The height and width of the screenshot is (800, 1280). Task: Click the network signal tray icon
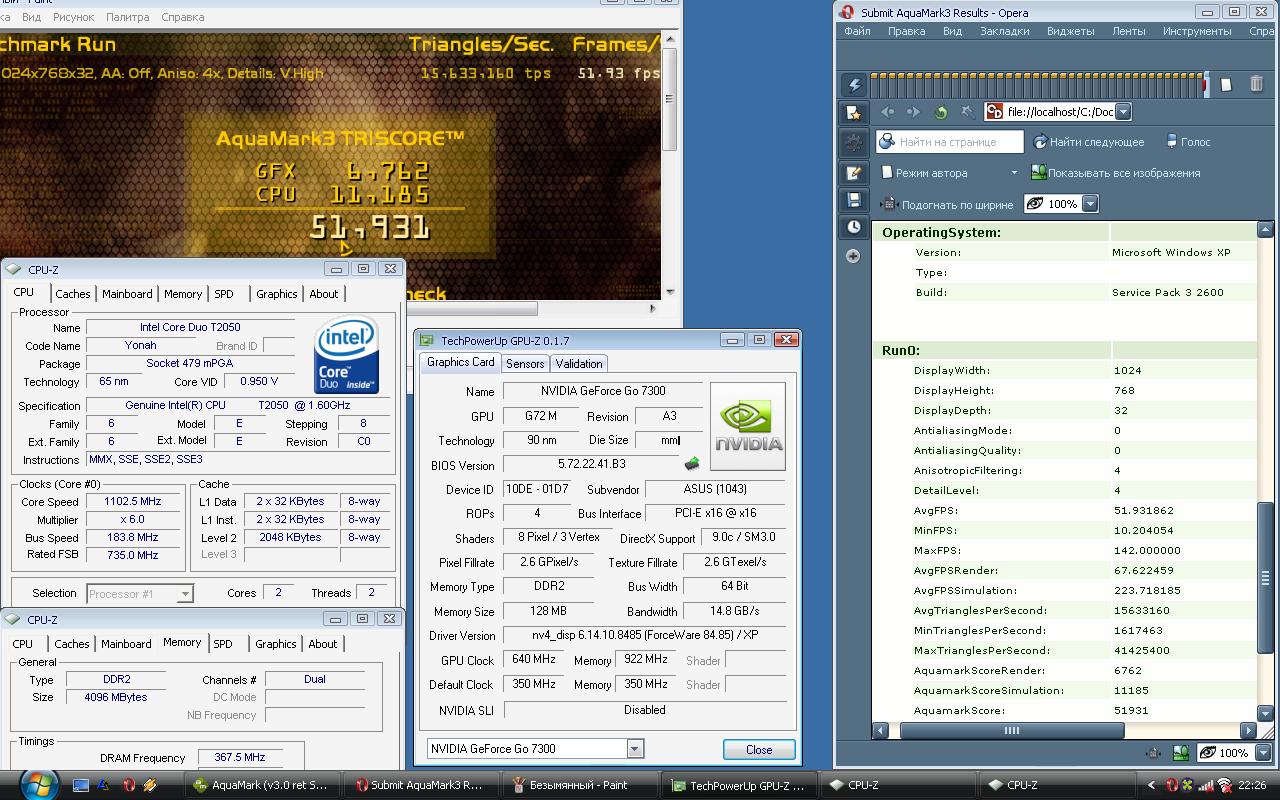(x=1205, y=785)
